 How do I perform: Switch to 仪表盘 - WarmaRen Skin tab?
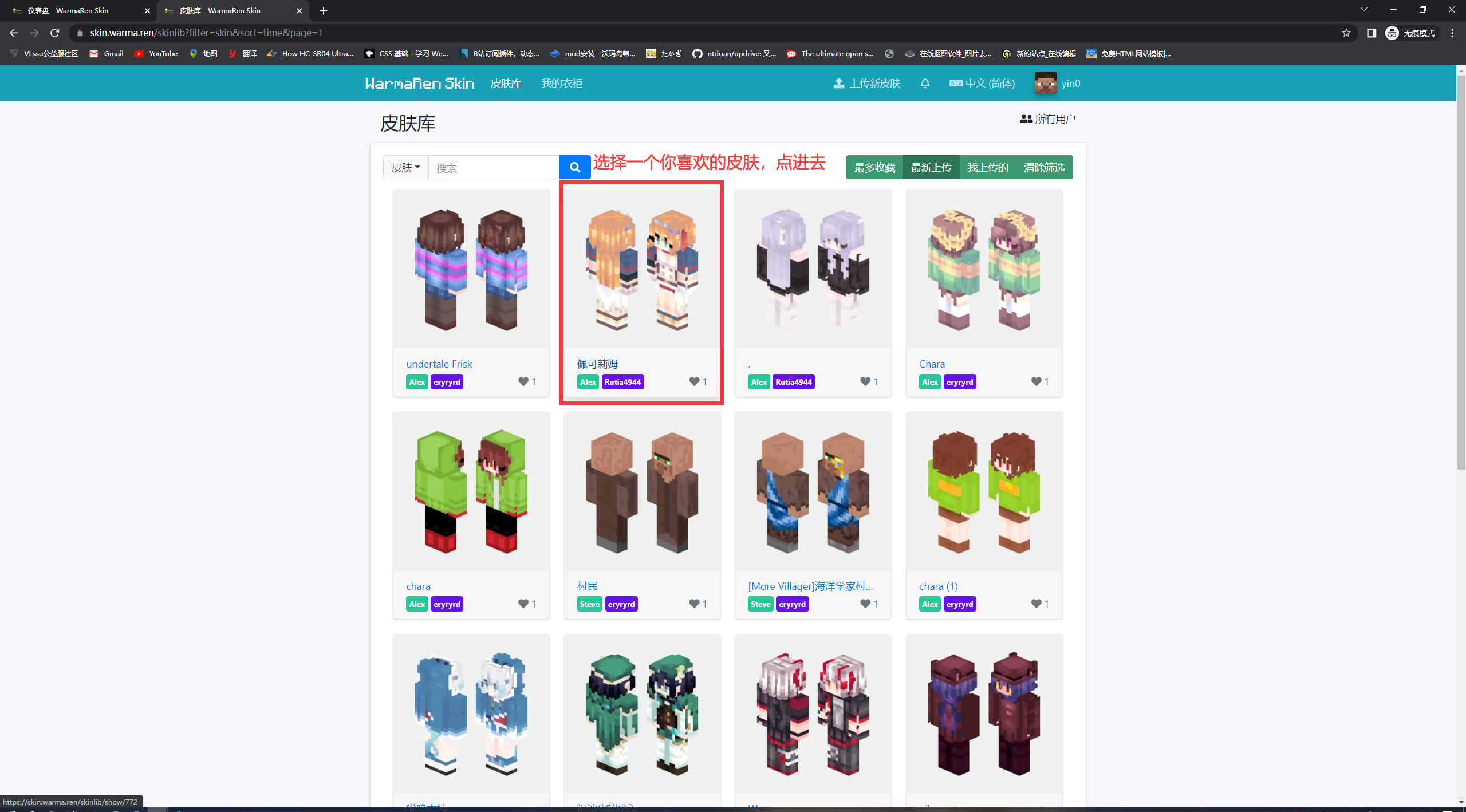point(74,10)
